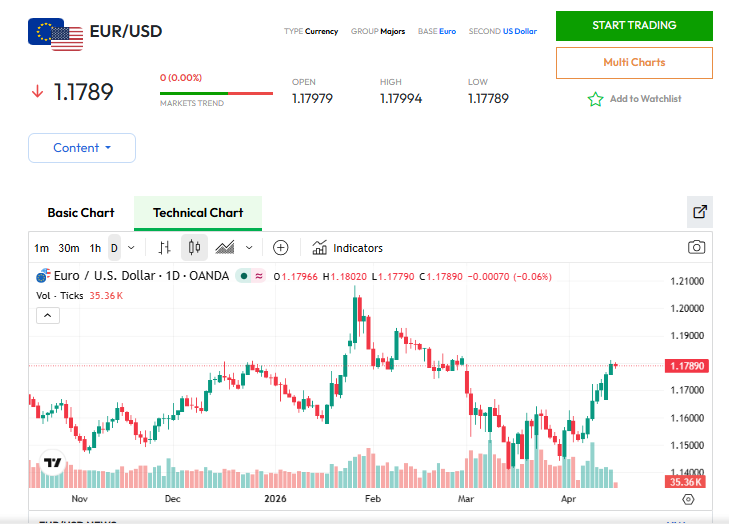
Task: Select the 30m timeframe
Action: click(69, 248)
